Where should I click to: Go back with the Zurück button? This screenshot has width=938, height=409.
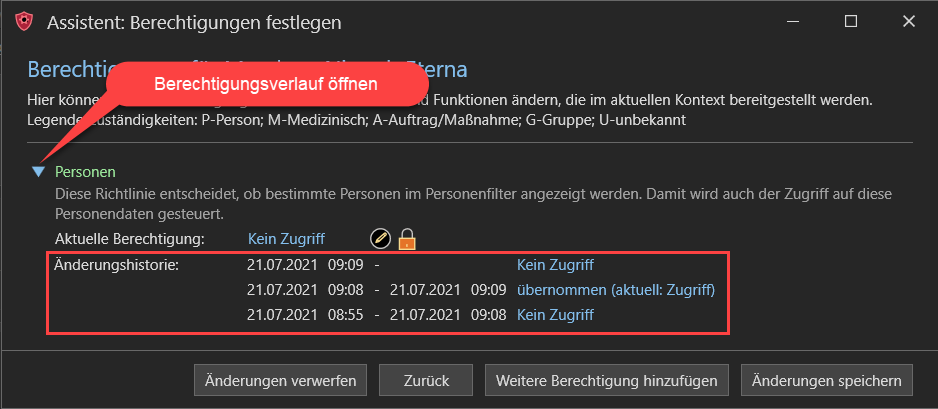[427, 380]
